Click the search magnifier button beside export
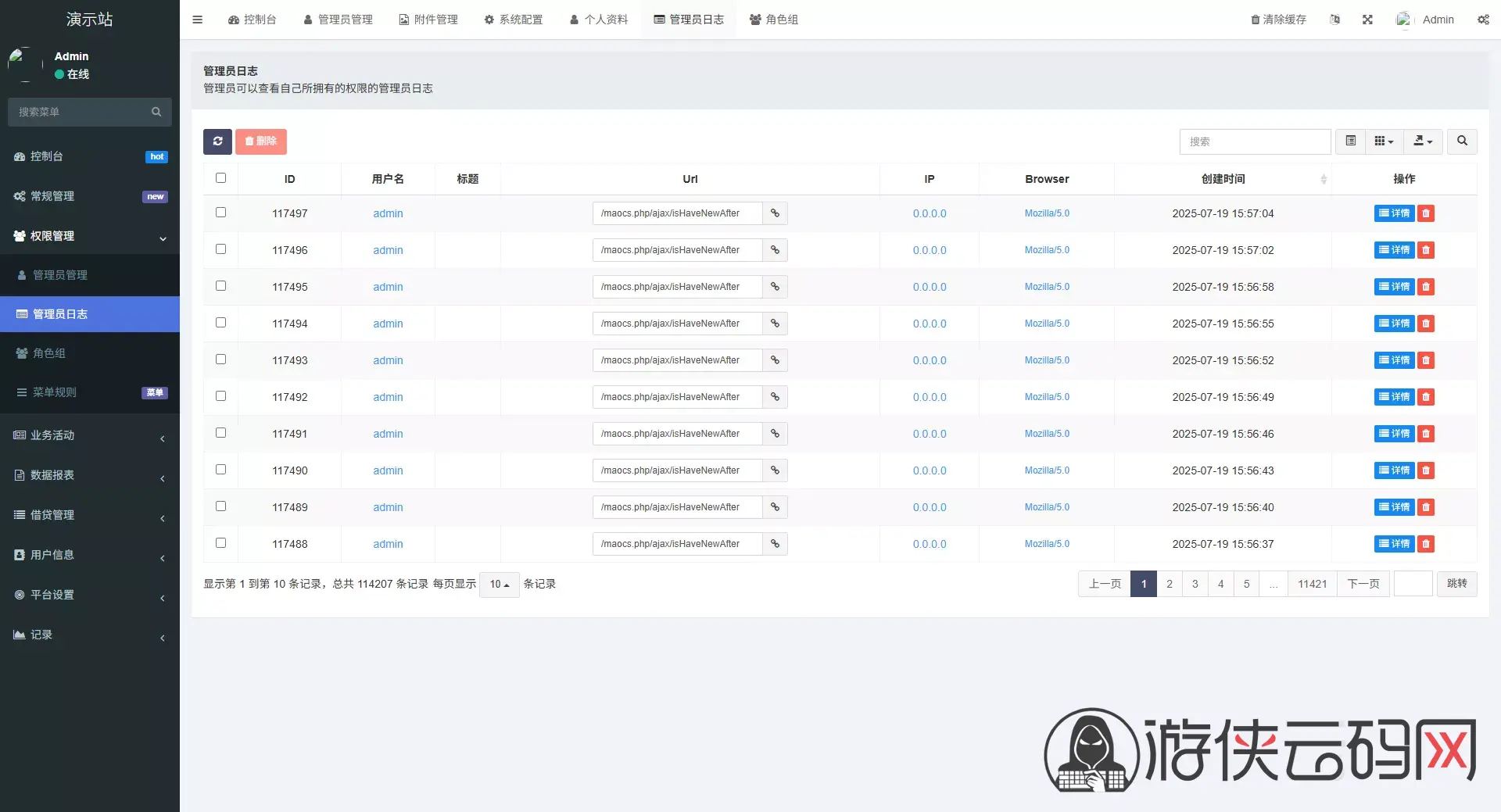Screen dimensions: 1501x812 pyautogui.click(x=1462, y=141)
